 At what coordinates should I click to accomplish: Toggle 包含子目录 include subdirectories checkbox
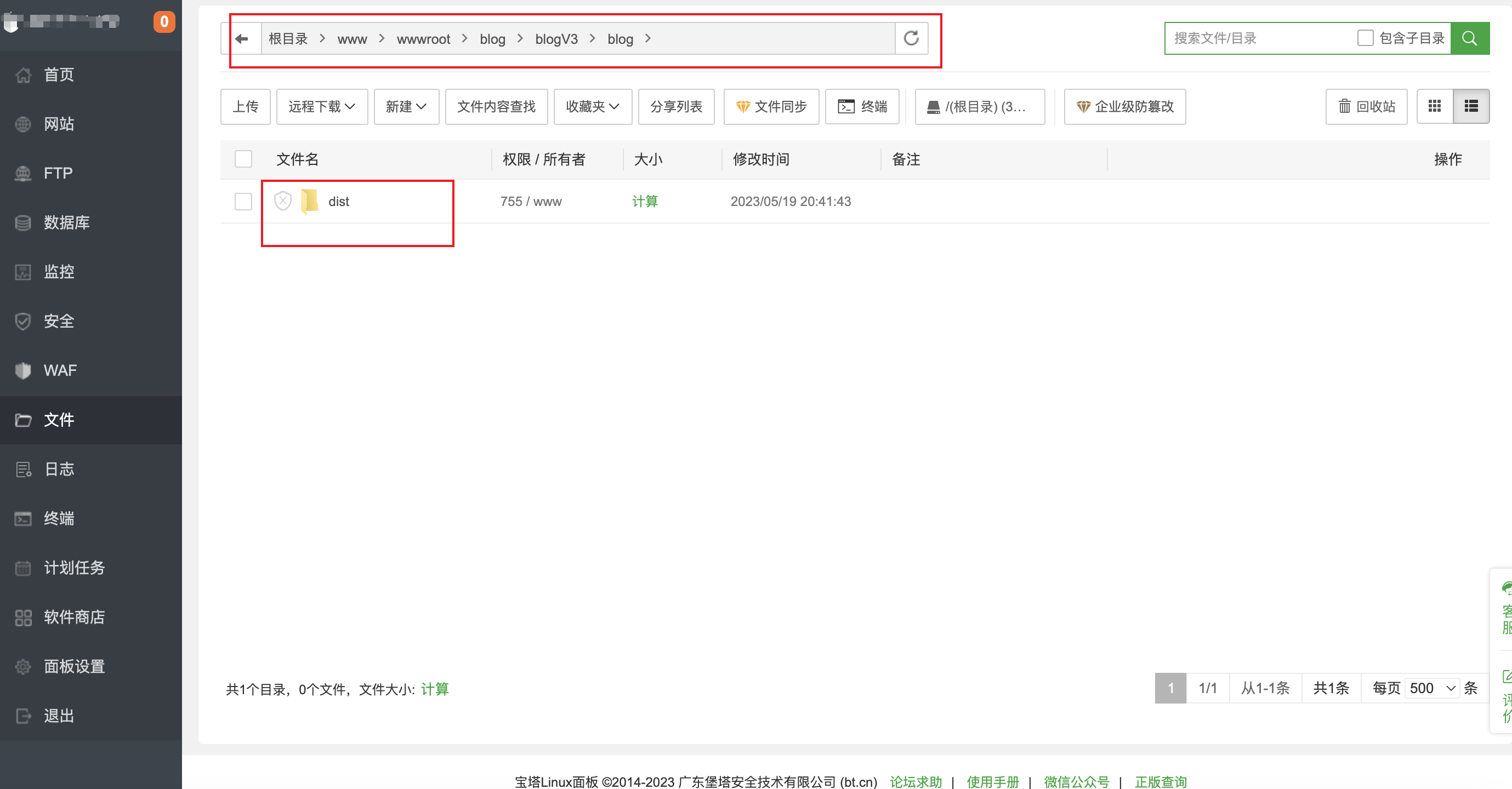tap(1365, 38)
